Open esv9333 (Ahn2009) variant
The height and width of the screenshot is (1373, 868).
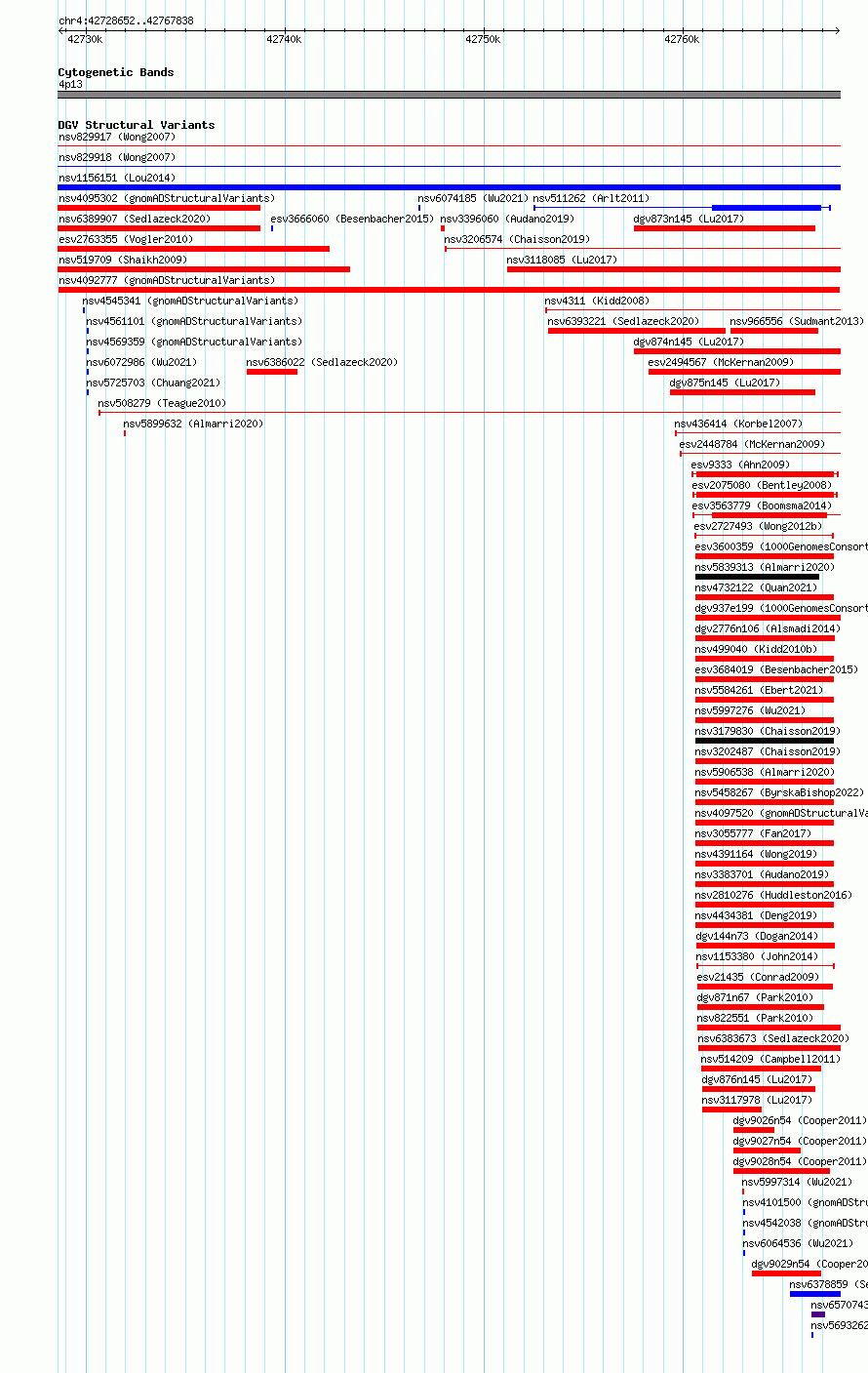point(740,464)
